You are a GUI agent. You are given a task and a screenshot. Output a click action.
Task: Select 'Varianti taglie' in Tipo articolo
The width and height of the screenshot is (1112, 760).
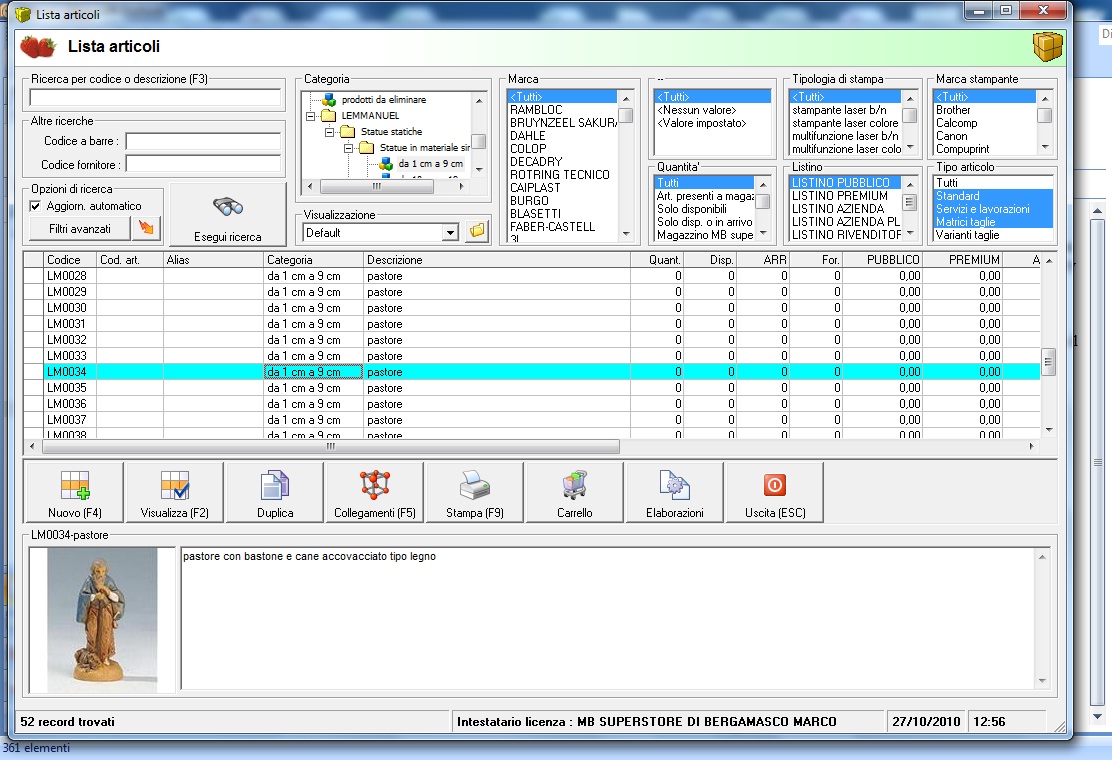993,235
